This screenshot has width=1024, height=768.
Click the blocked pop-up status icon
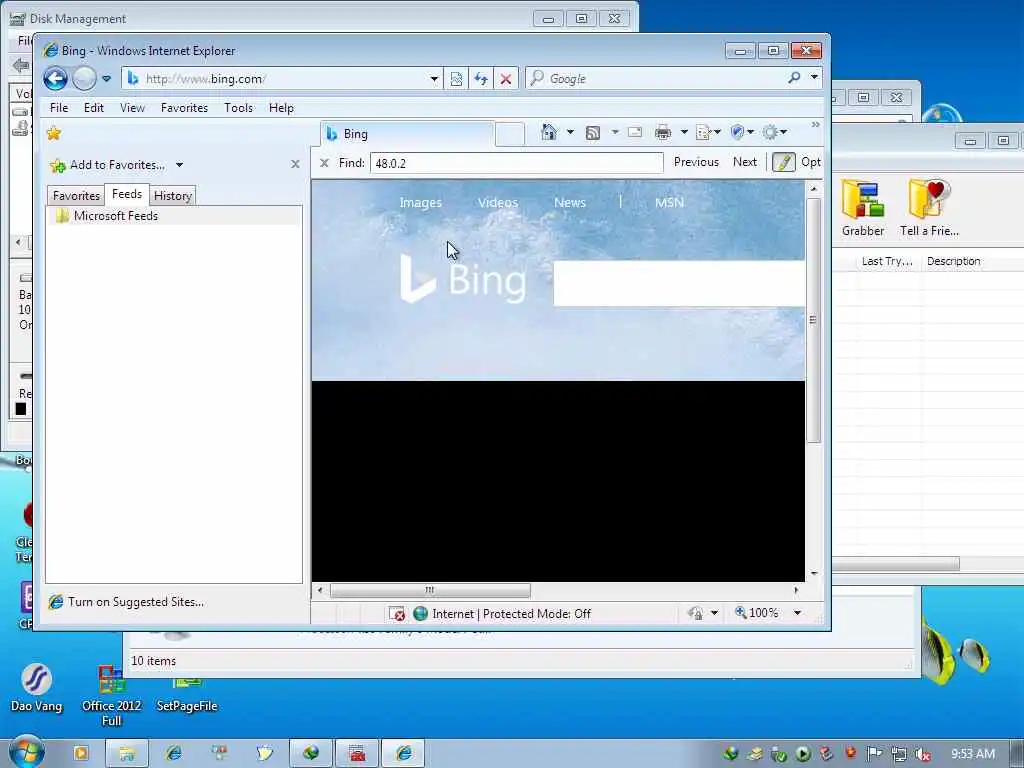click(396, 614)
